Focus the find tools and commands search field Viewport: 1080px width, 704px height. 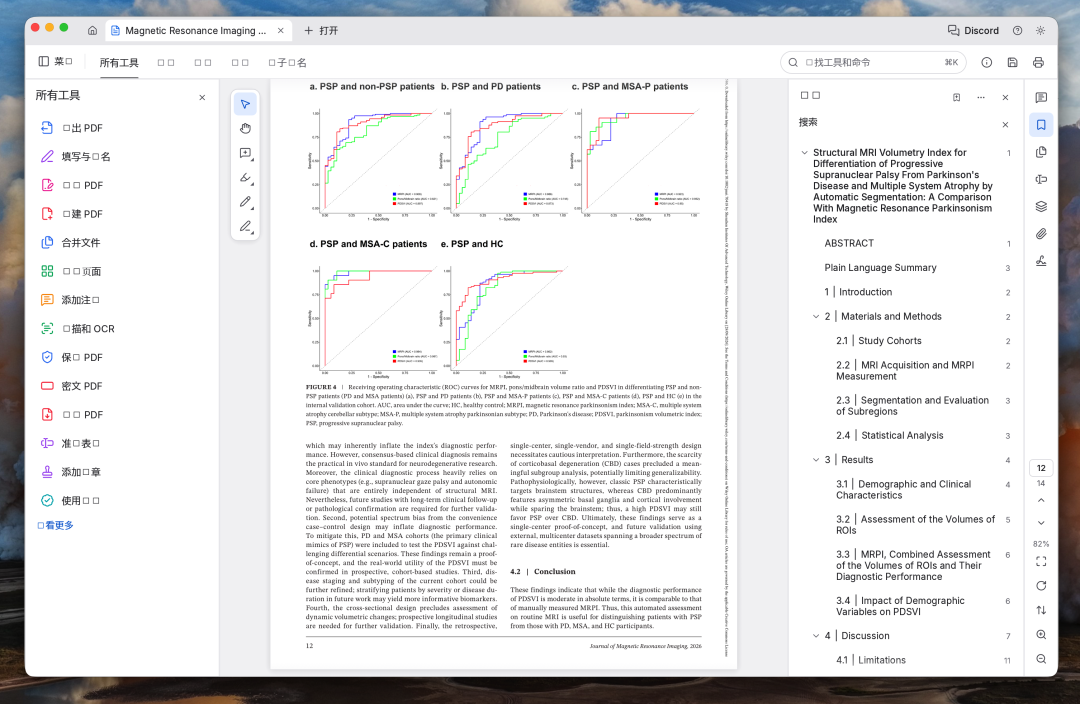(x=873, y=62)
